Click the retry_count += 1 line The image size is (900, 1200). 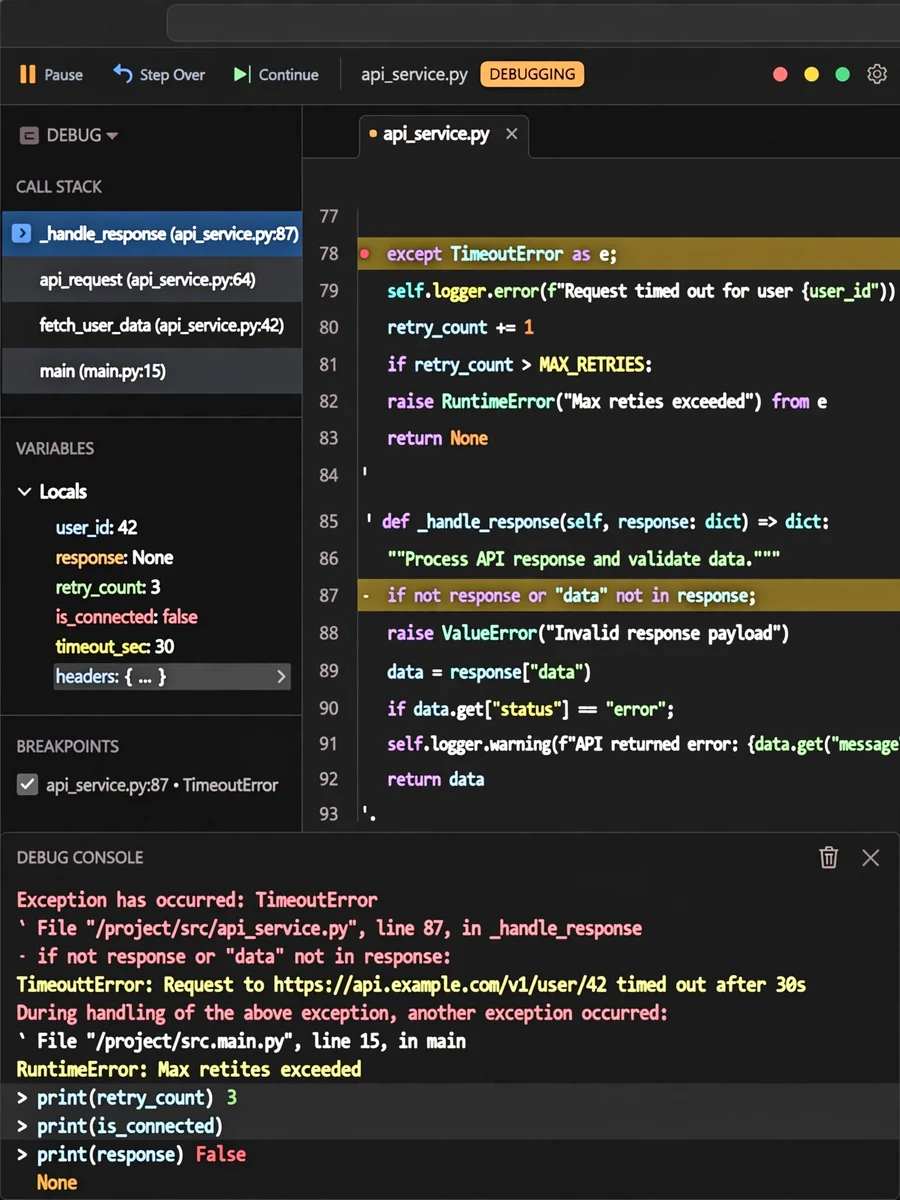460,327
